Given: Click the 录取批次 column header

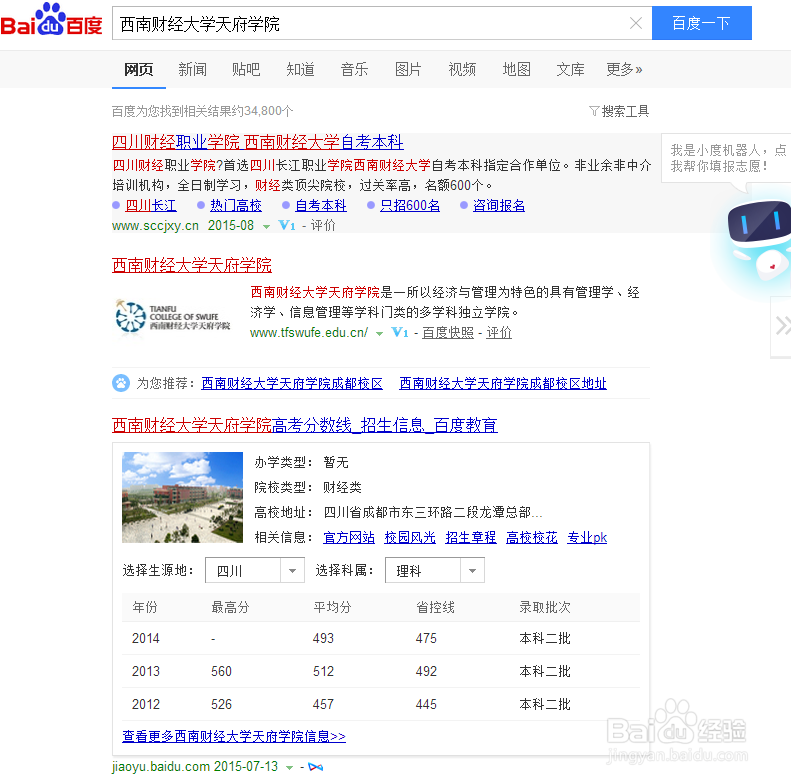Looking at the screenshot, I should pyautogui.click(x=545, y=607).
